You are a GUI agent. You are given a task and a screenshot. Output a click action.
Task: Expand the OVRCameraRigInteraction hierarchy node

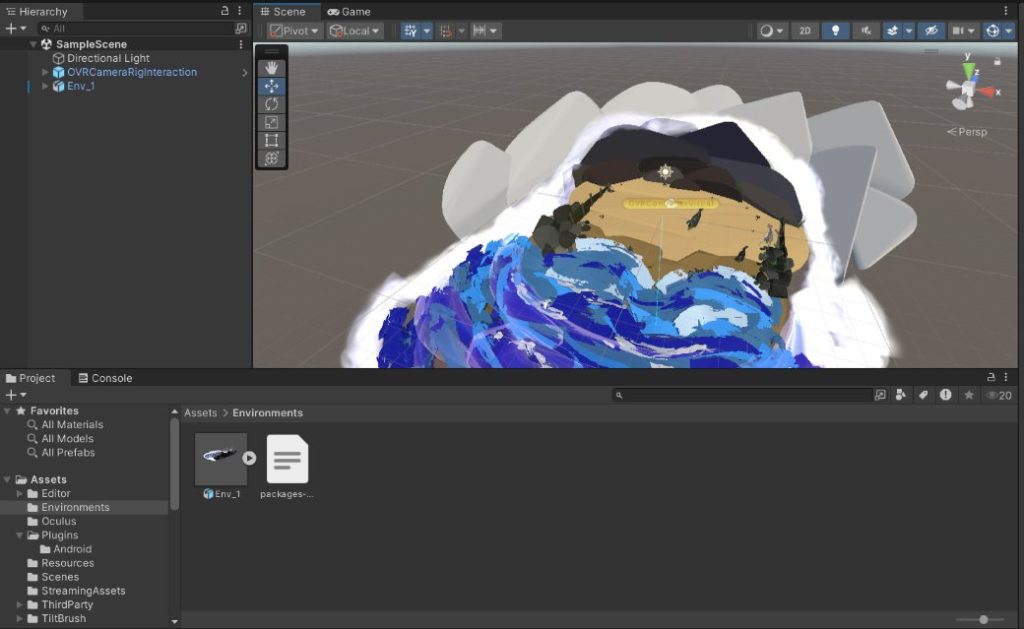(x=45, y=72)
